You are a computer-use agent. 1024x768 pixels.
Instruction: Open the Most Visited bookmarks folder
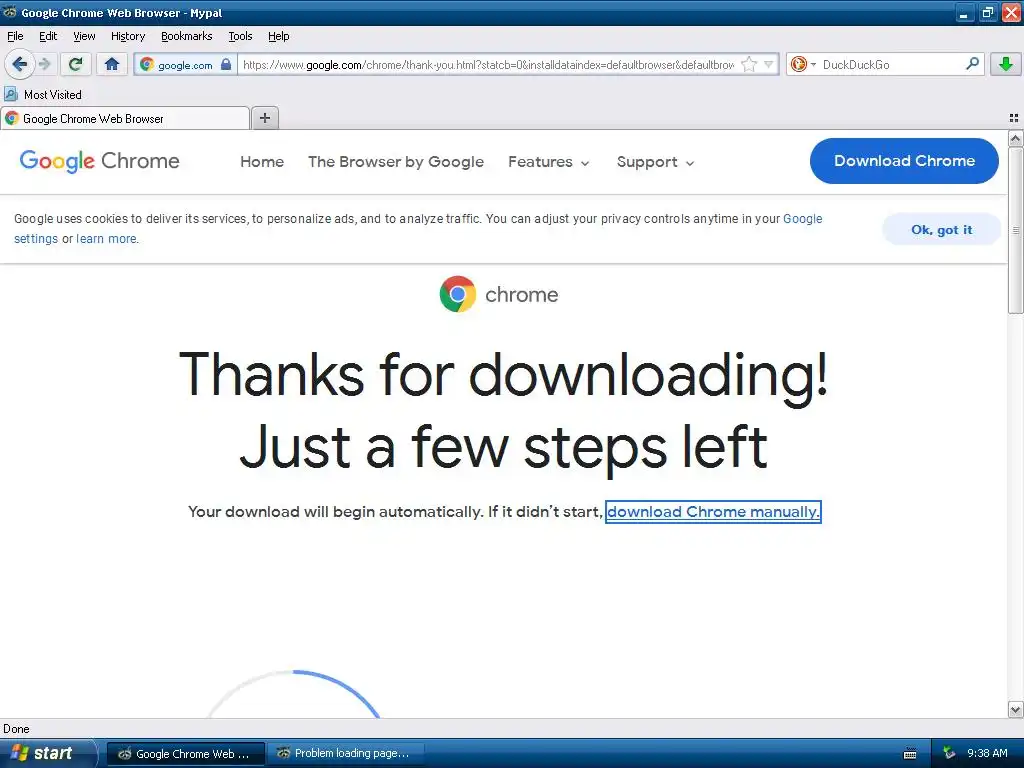pyautogui.click(x=43, y=95)
